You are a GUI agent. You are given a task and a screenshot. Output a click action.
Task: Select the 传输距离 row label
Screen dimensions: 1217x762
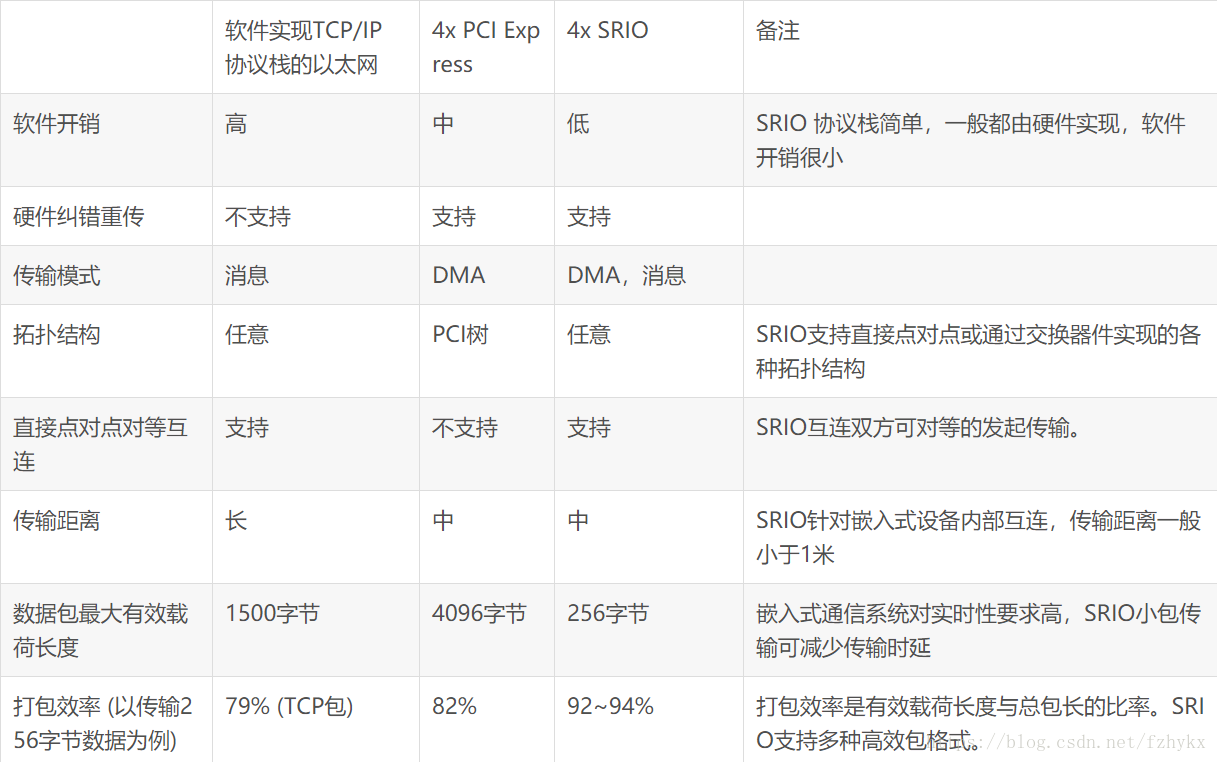[56, 521]
